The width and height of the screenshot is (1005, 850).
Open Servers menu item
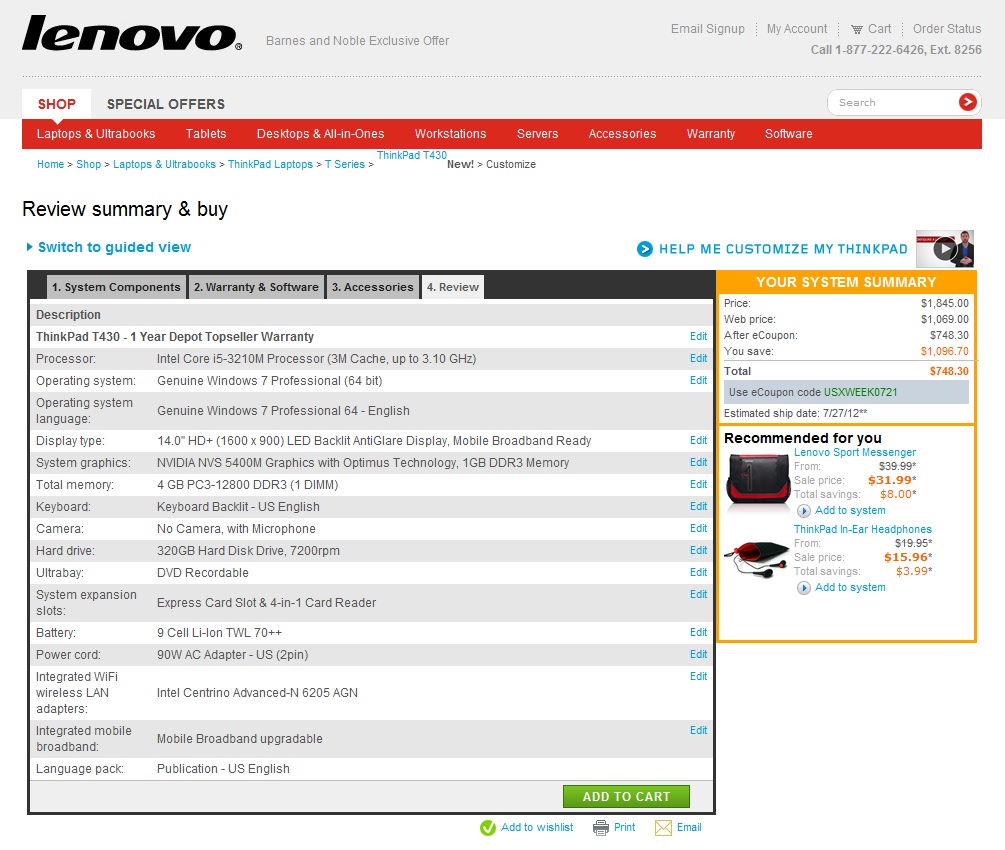click(x=537, y=133)
